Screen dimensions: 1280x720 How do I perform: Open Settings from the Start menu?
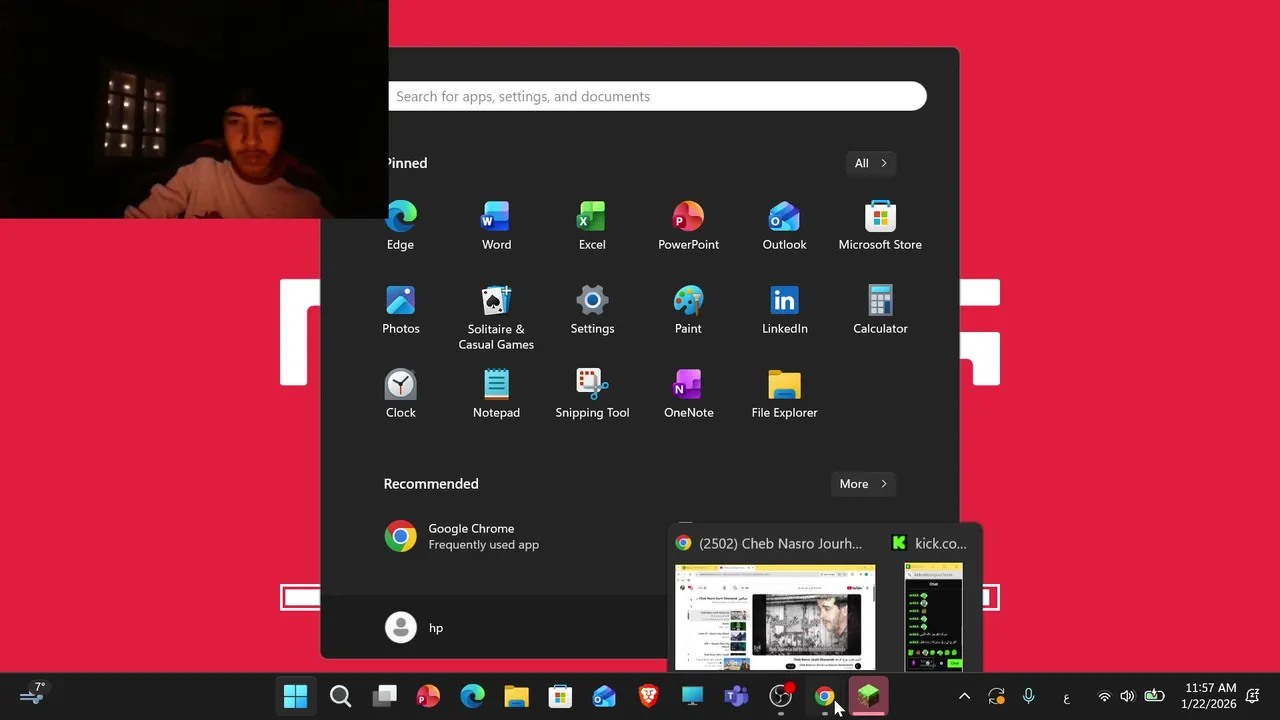click(592, 310)
